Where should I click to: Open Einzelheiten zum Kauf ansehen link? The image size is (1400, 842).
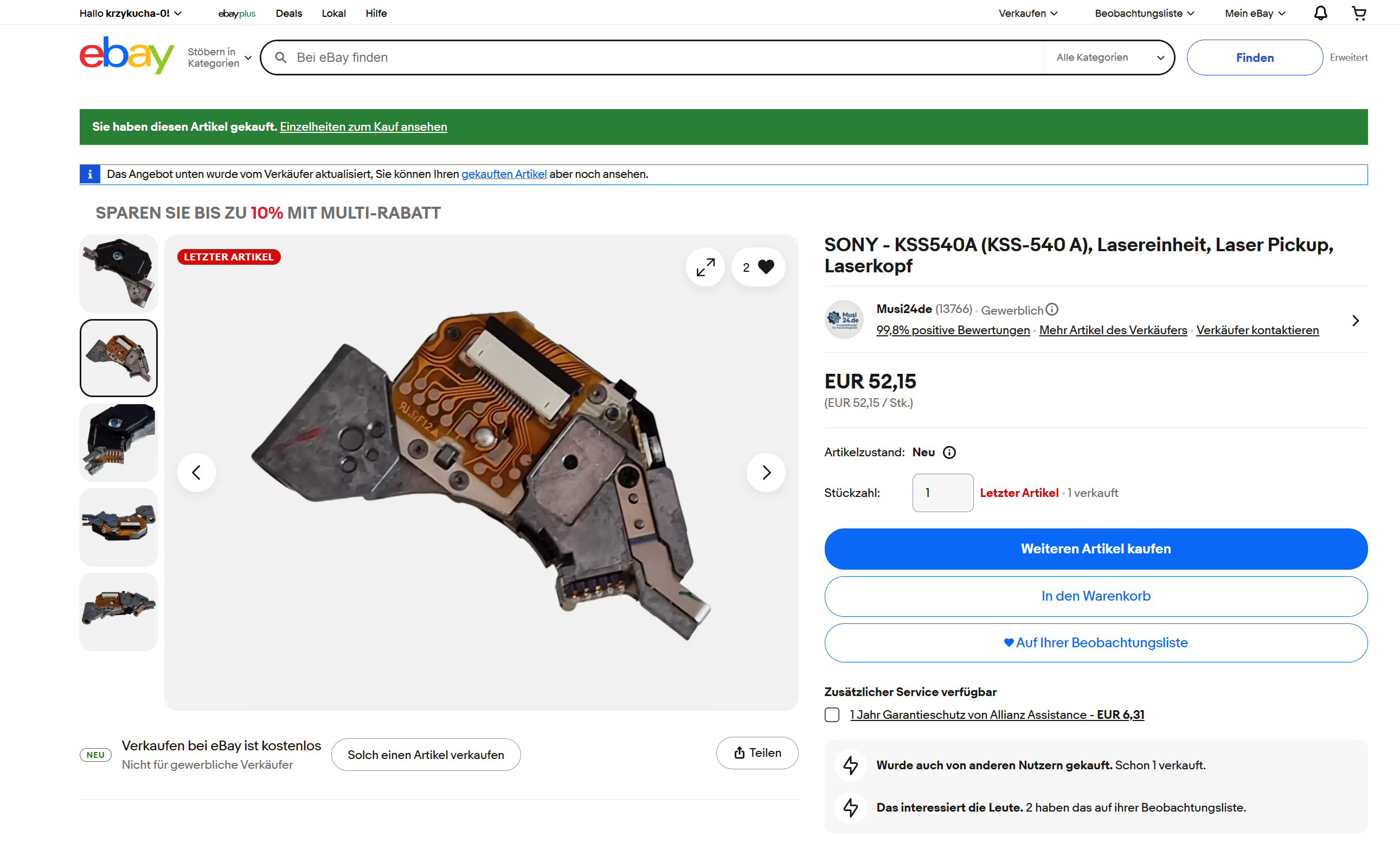(363, 126)
